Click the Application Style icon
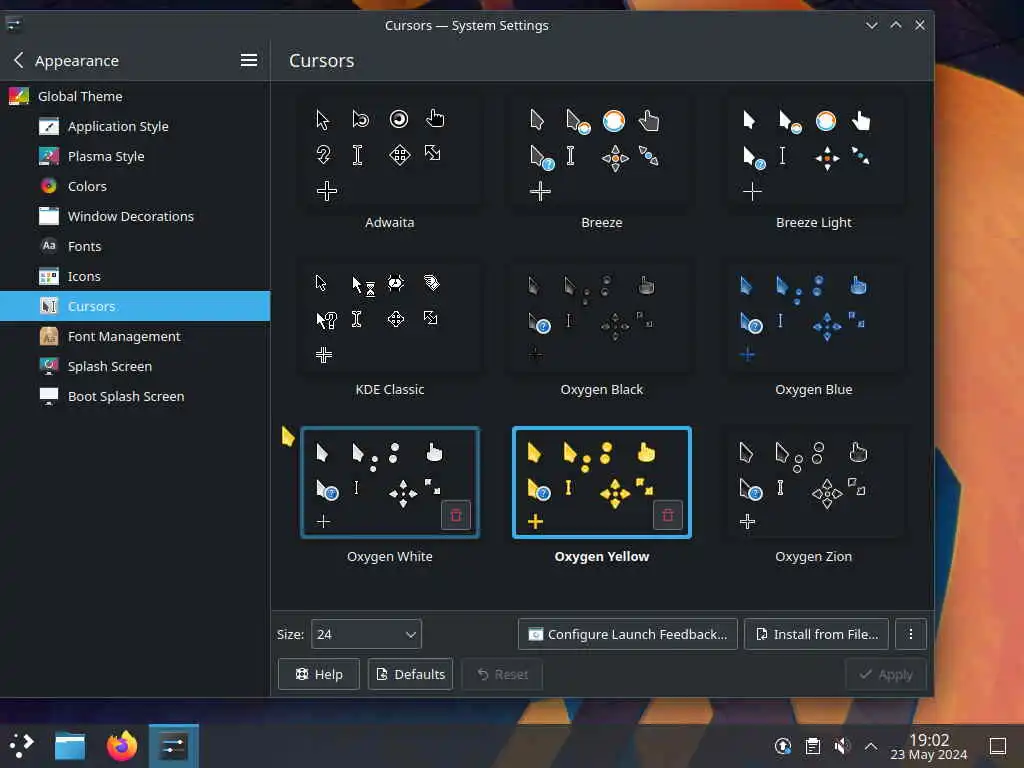 (x=49, y=126)
